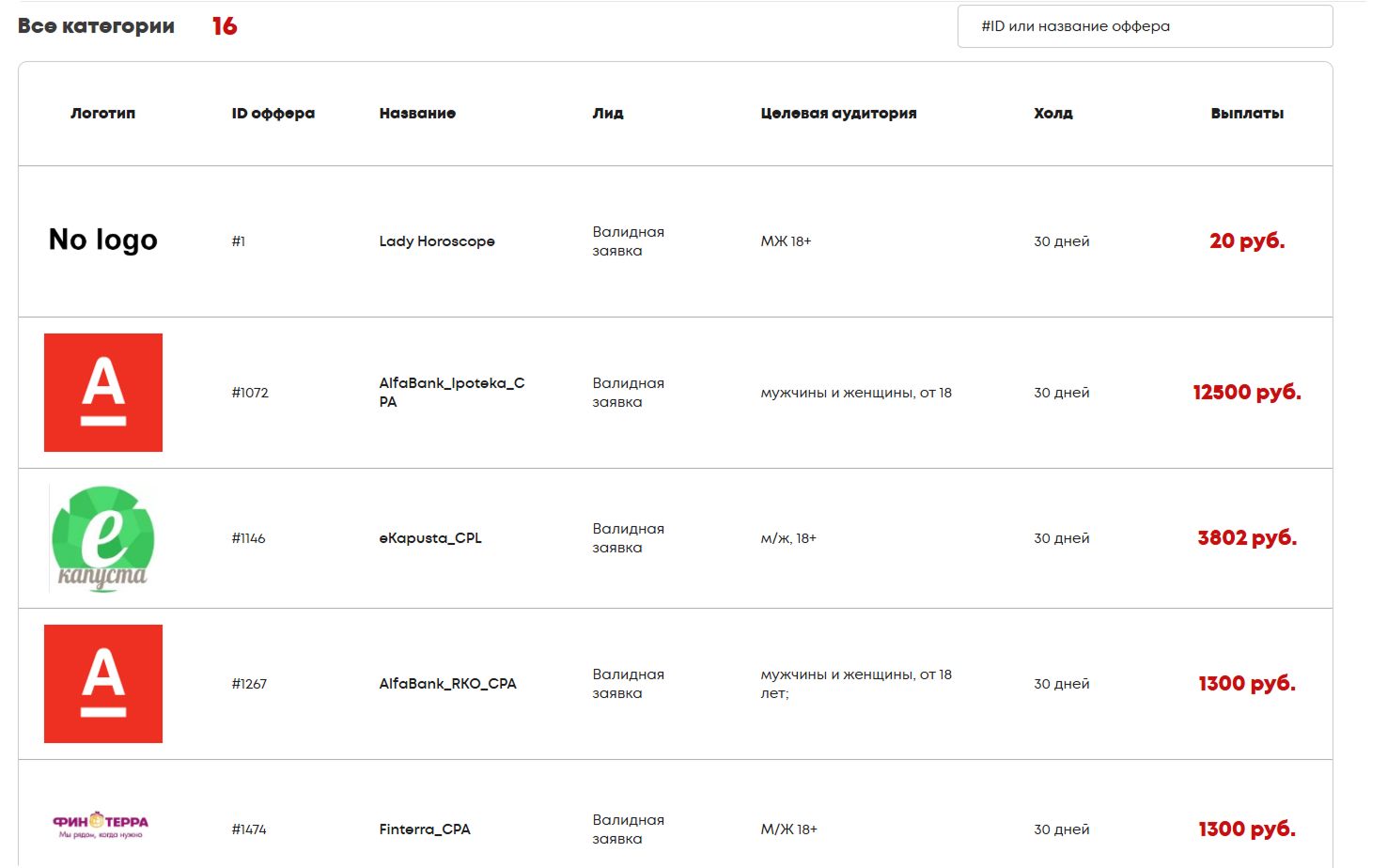Open the AlfaBank_RKO_CPA offer name
1387x868 pixels.
click(447, 684)
